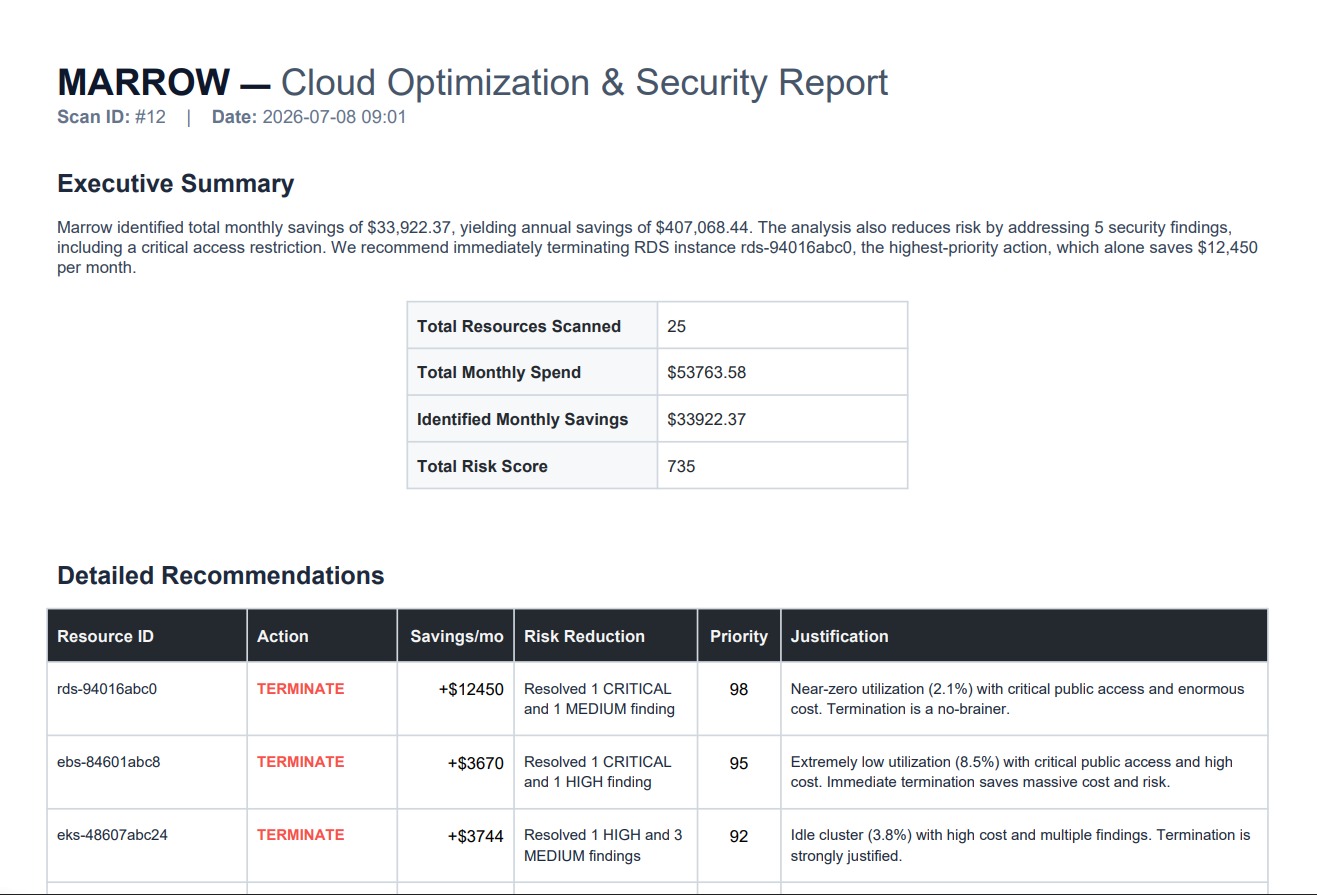Click priority value 92
The height and width of the screenshot is (895, 1317).
click(x=739, y=836)
